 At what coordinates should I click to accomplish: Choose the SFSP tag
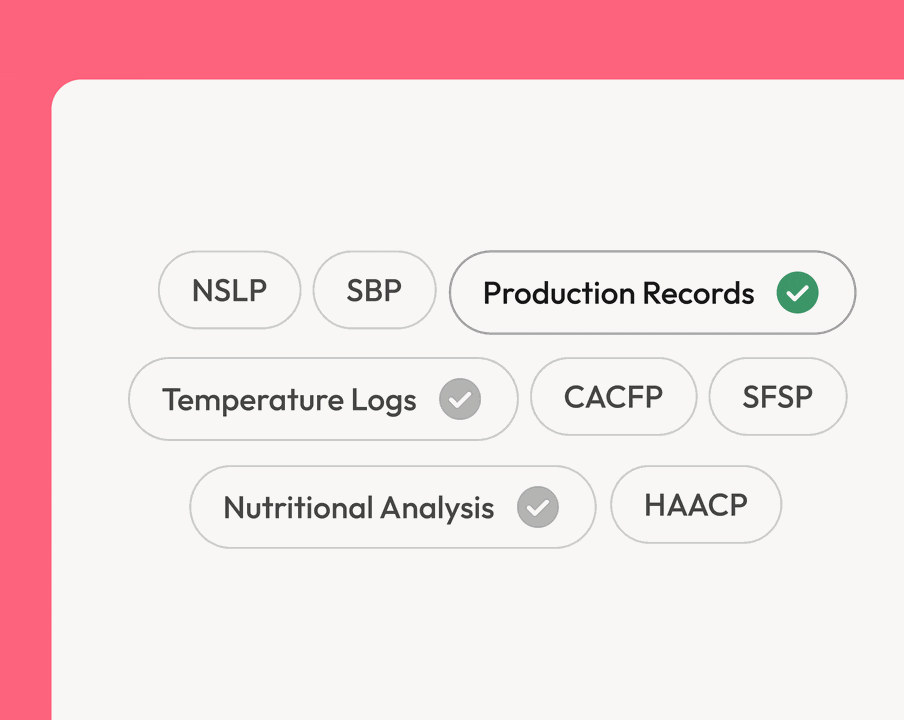pyautogui.click(x=777, y=397)
